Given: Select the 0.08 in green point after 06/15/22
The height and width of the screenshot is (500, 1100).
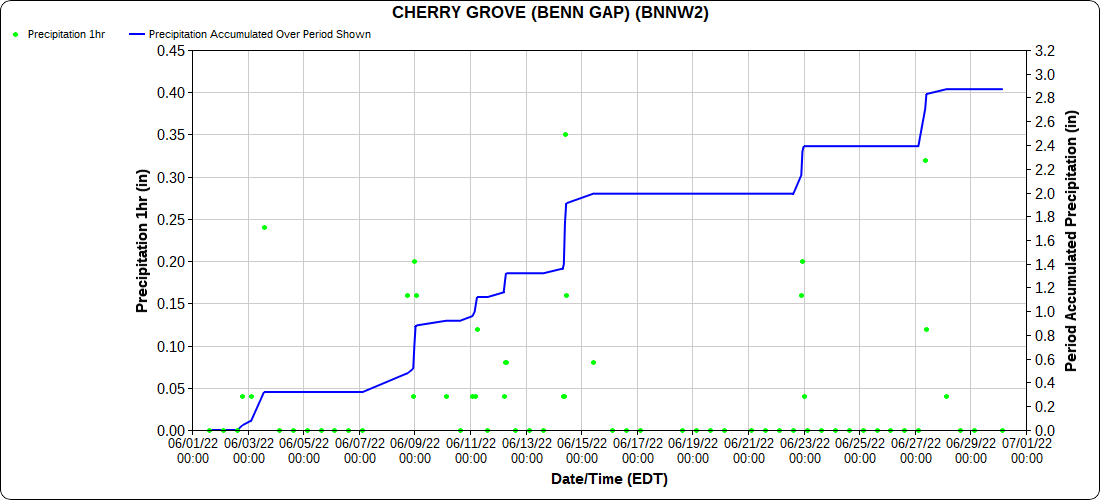Looking at the screenshot, I should point(593,362).
